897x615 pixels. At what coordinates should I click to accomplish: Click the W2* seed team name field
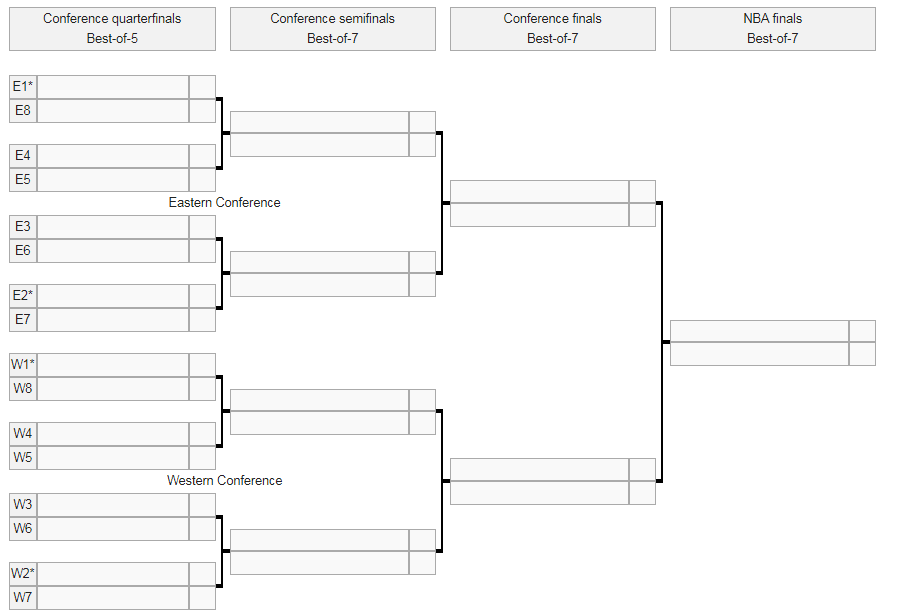pyautogui.click(x=112, y=574)
